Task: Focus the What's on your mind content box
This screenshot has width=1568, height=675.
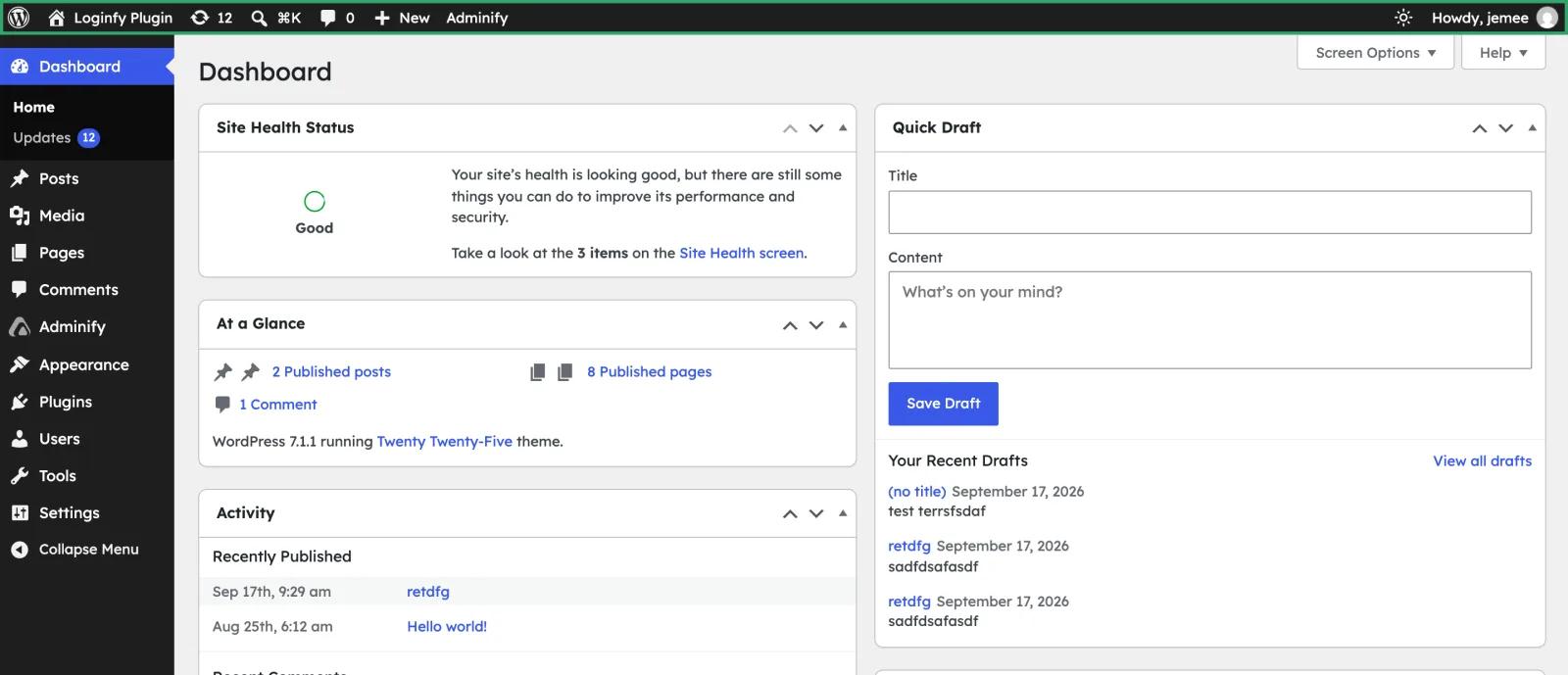Action: [1209, 320]
